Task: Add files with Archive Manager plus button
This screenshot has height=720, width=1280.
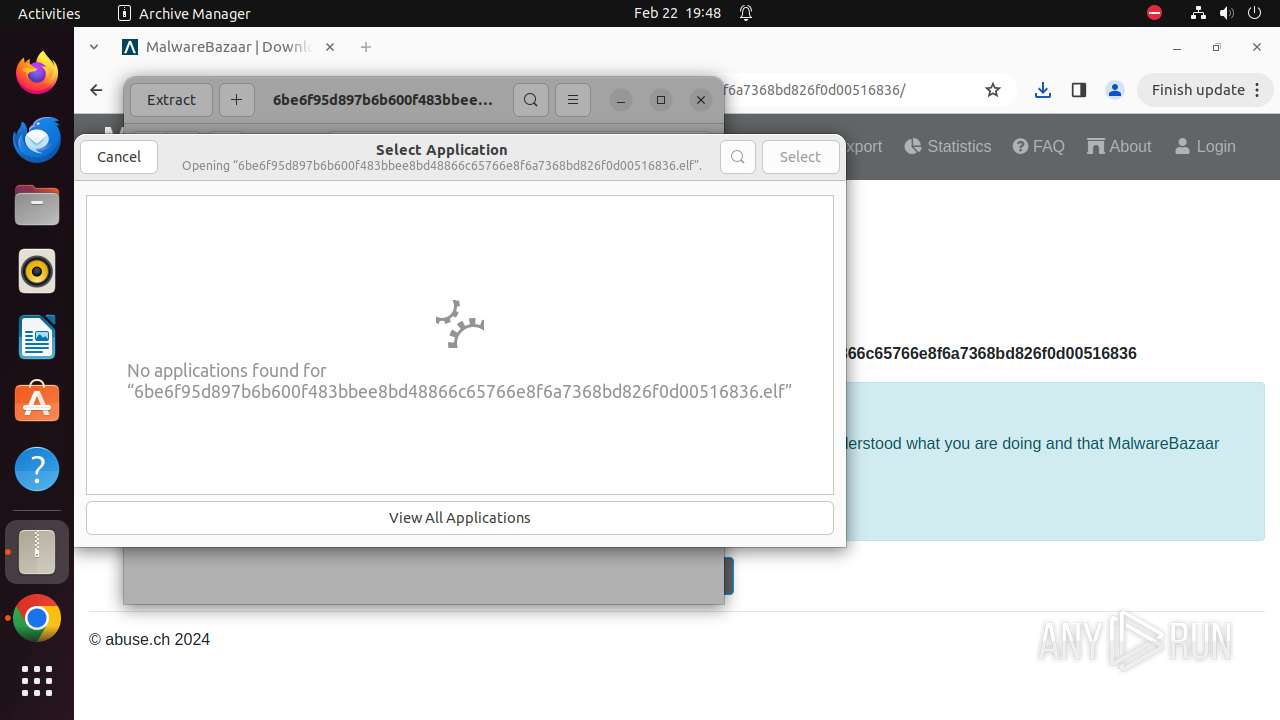Action: tap(236, 100)
